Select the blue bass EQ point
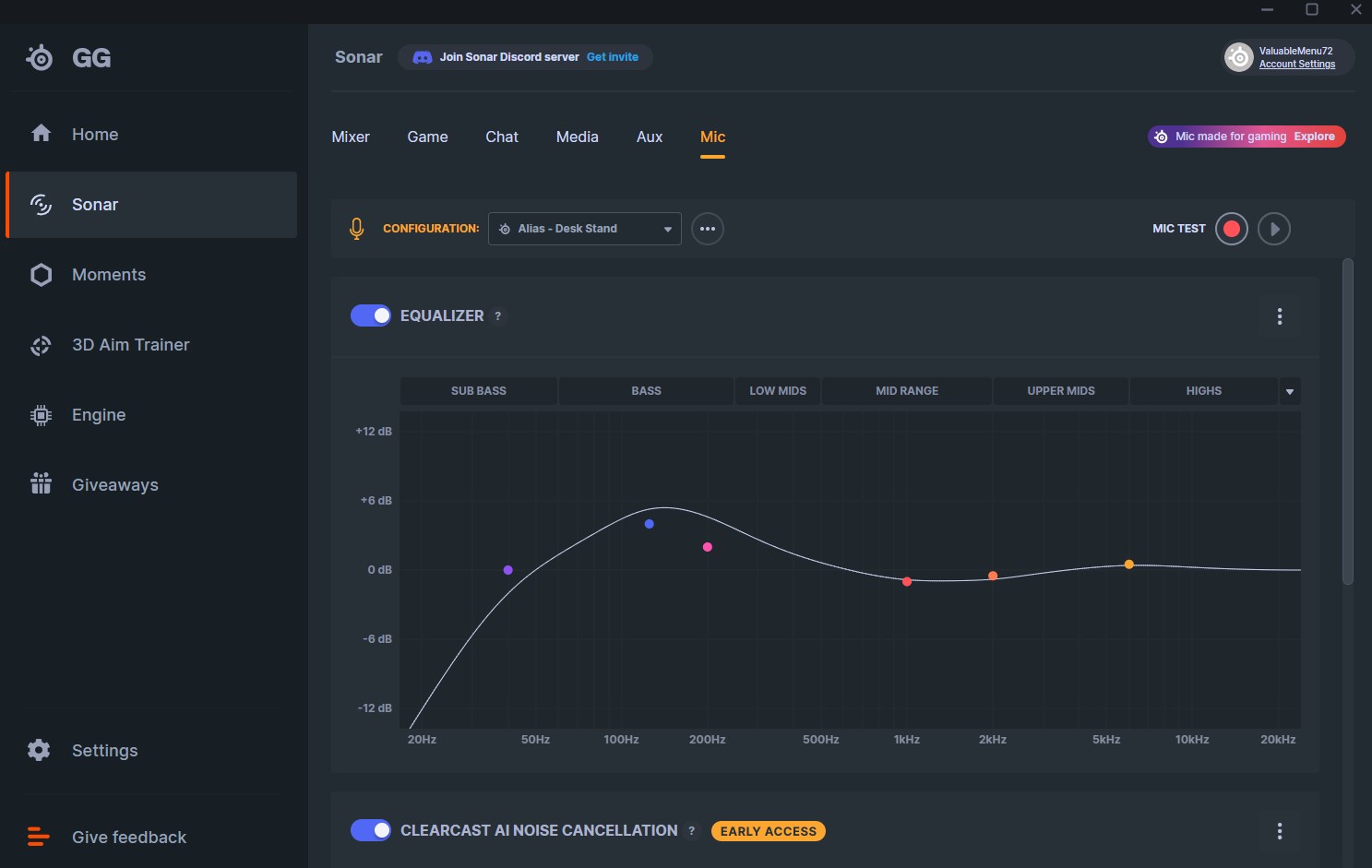Screen dimensions: 1372x868 tap(650, 524)
